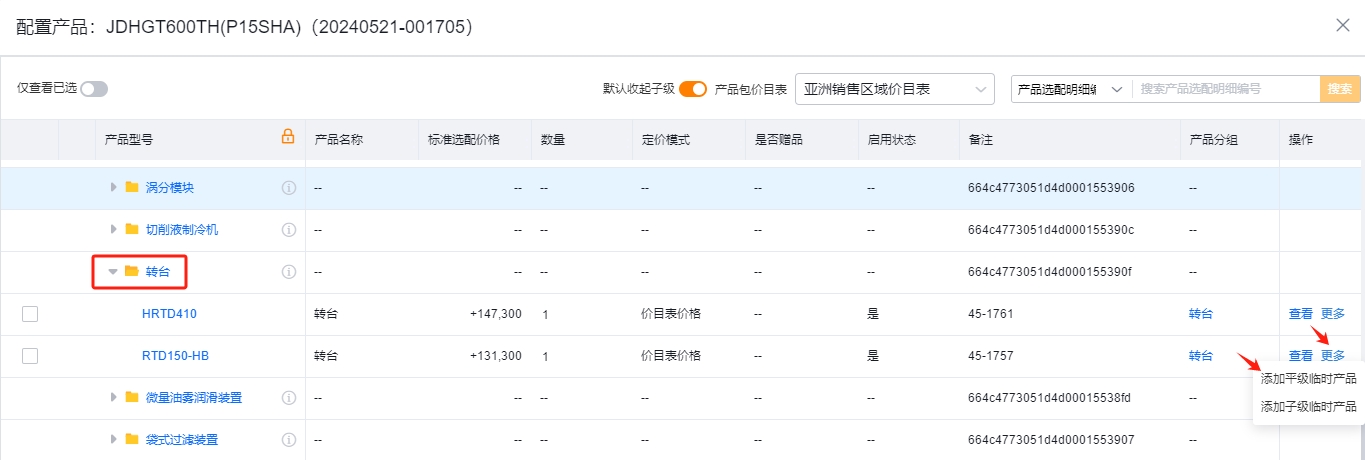Click the 微量油雾润滑装置 tree label
The width and height of the screenshot is (1365, 460).
tap(194, 398)
